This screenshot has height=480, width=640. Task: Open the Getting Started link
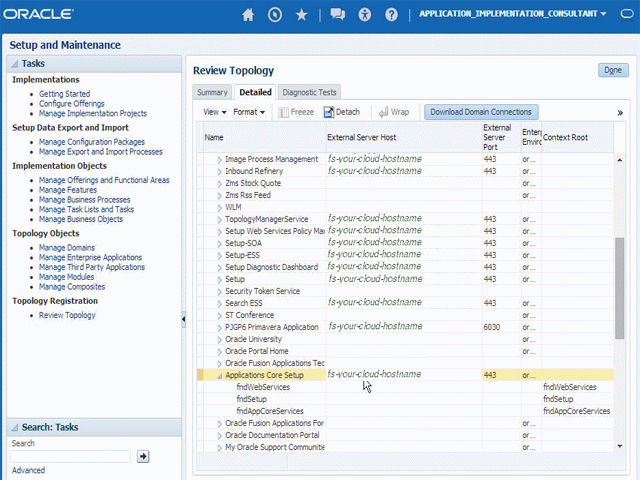coord(64,94)
